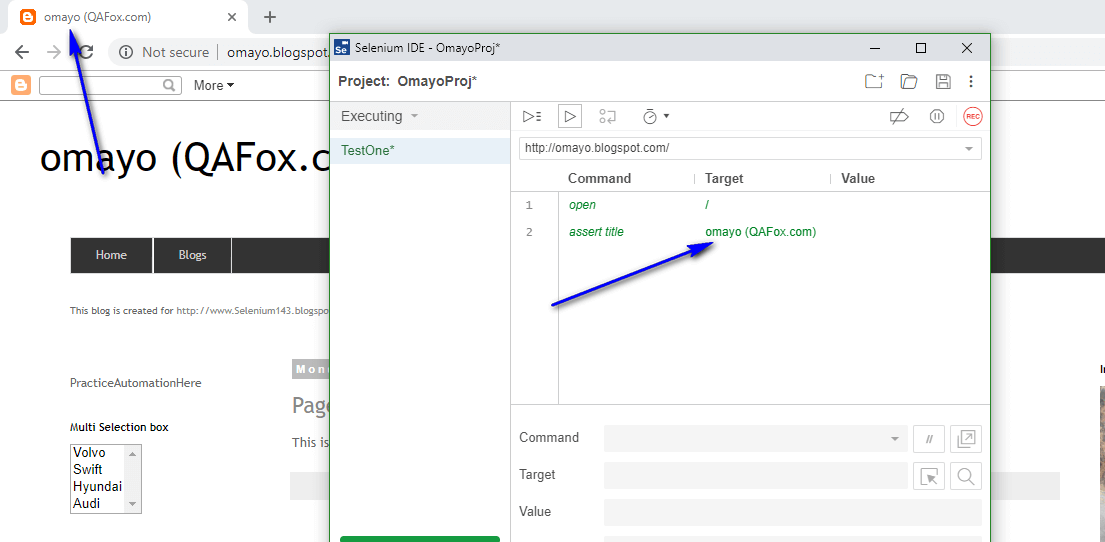Toggle enable/disable command slashes button
Screen dimensions: 1105x542
tap(929, 438)
